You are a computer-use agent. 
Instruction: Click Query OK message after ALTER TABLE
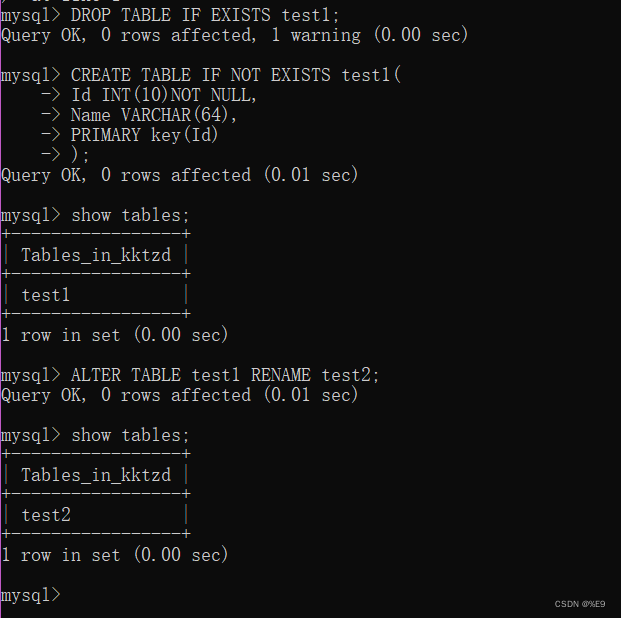180,395
